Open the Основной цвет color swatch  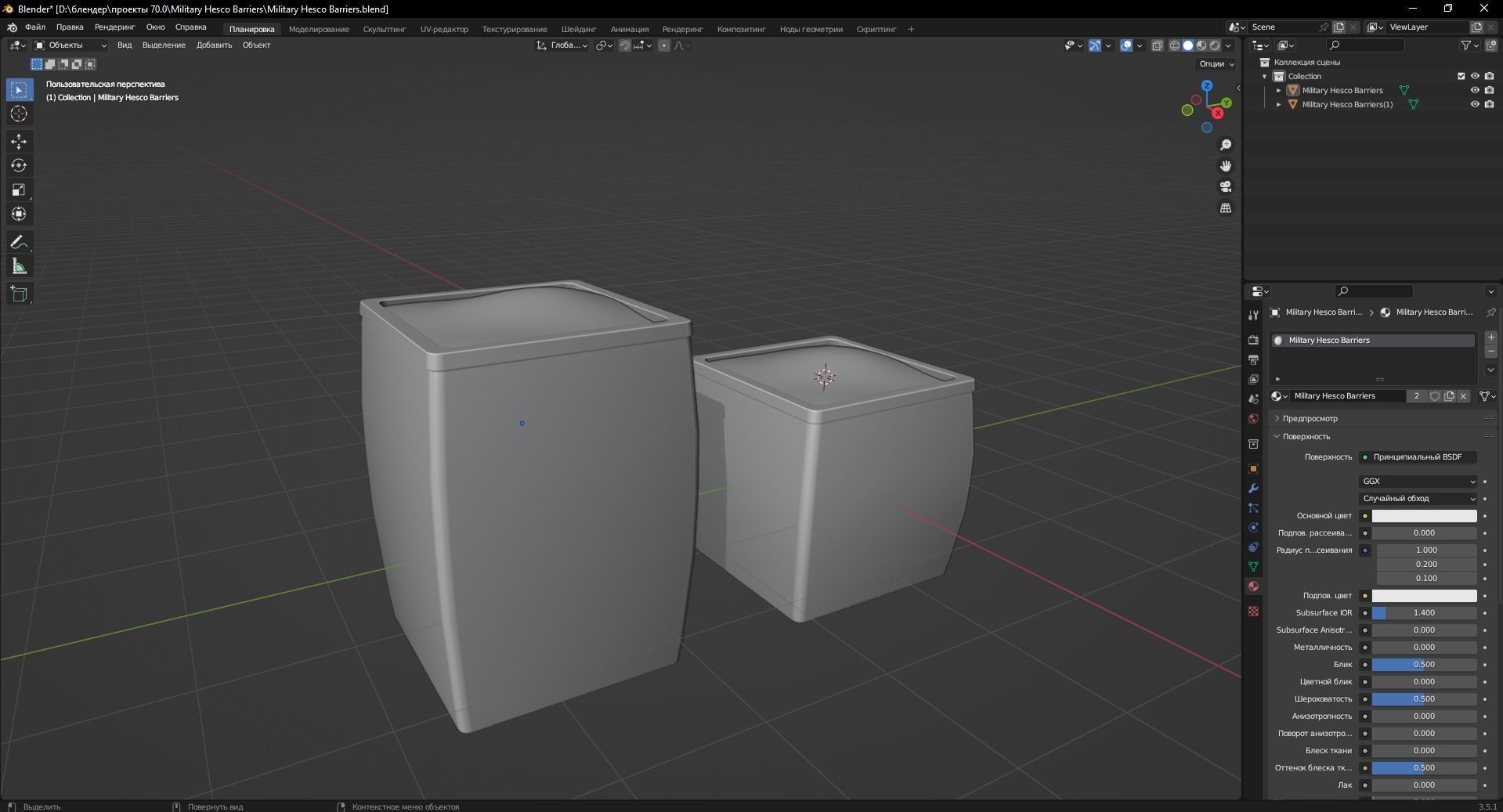pyautogui.click(x=1424, y=516)
